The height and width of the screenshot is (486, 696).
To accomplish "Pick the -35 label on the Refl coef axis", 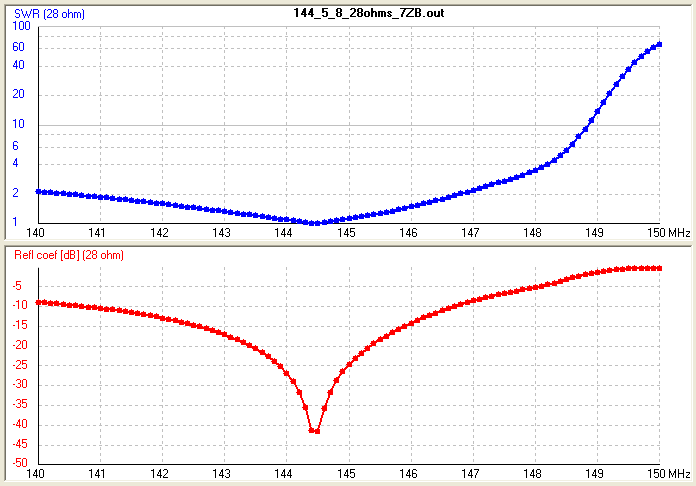I will [20, 404].
